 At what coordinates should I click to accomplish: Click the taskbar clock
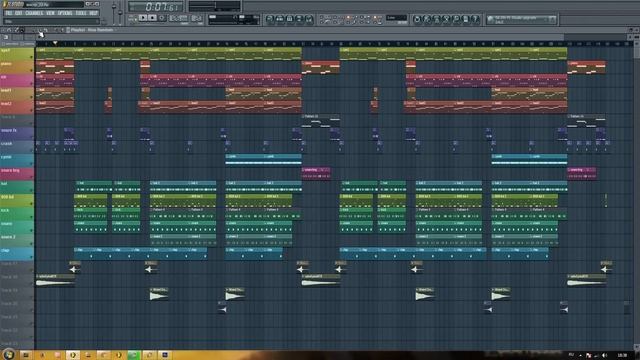[x=622, y=355]
